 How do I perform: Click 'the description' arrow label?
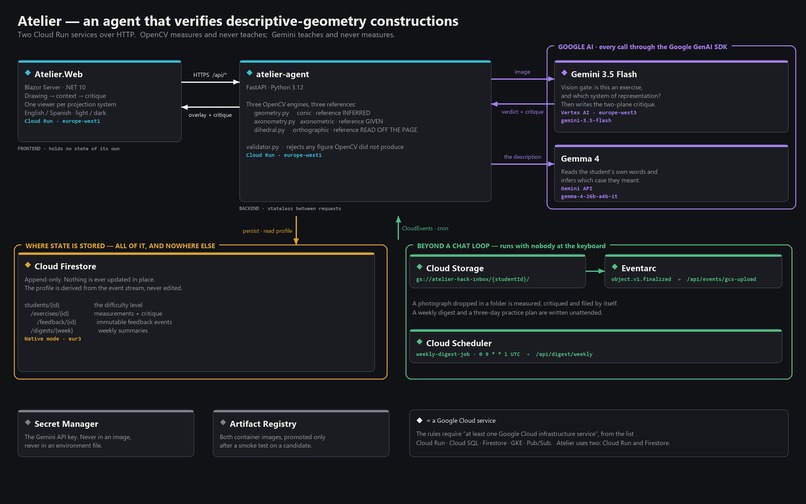[522, 157]
